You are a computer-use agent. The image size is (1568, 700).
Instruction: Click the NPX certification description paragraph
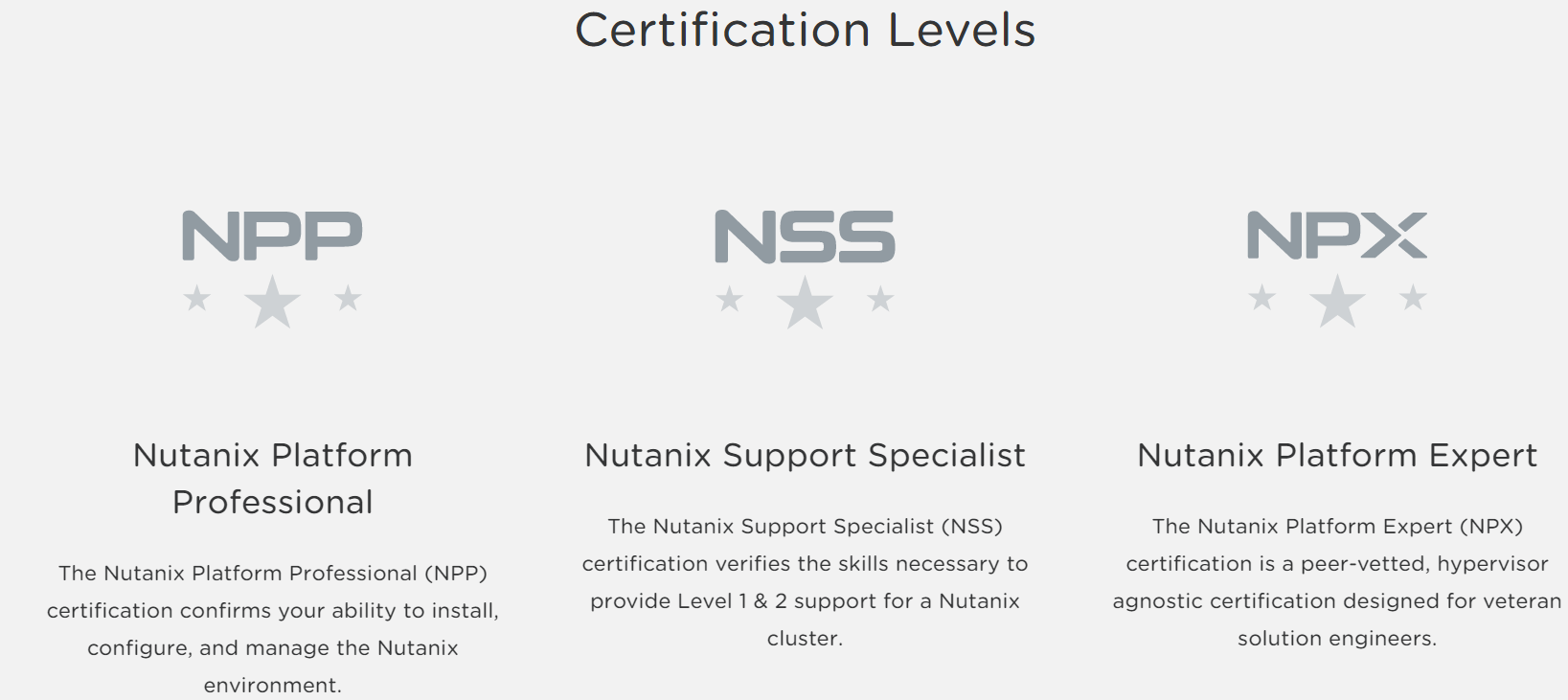tap(1337, 581)
